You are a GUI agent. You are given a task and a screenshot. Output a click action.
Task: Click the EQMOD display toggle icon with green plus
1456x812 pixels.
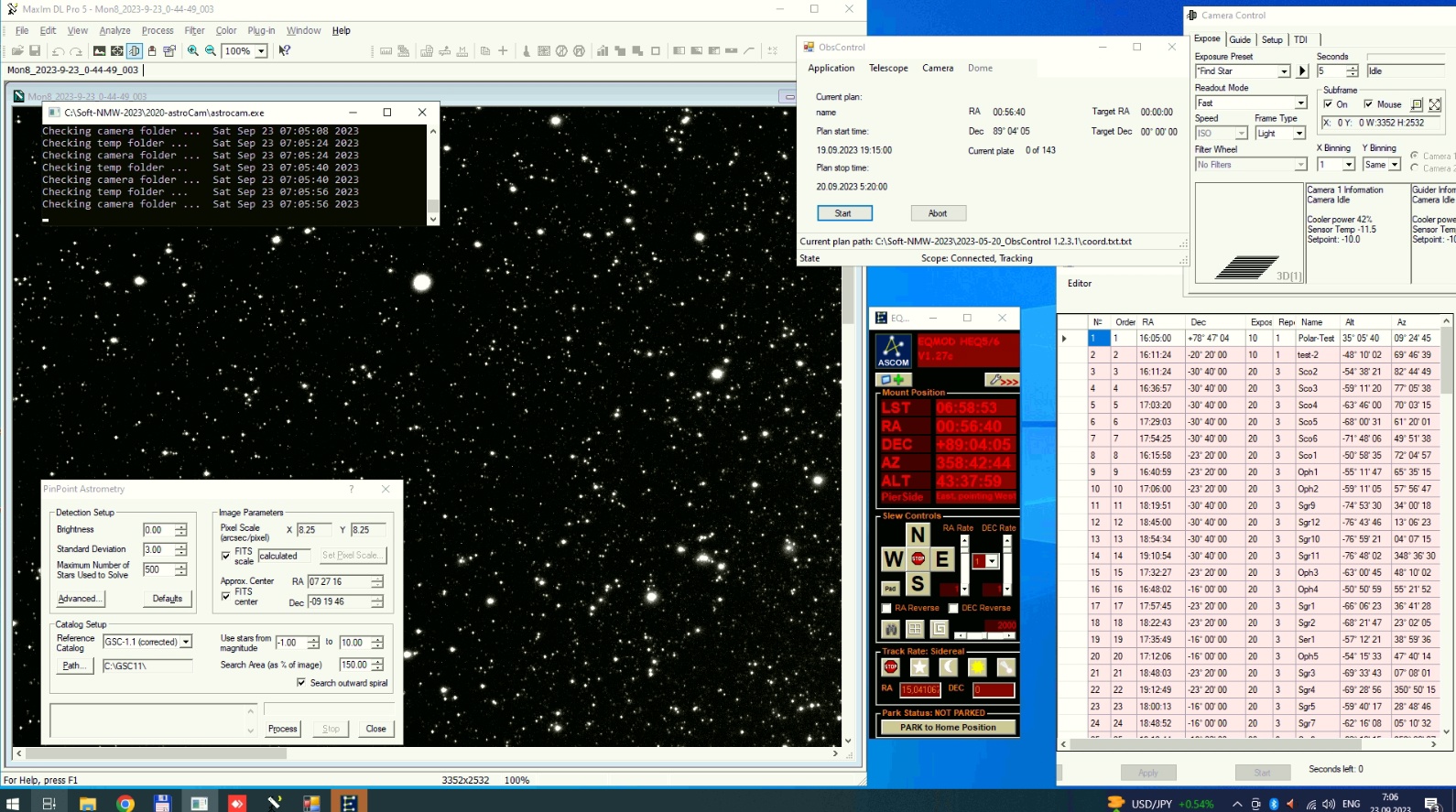[893, 379]
